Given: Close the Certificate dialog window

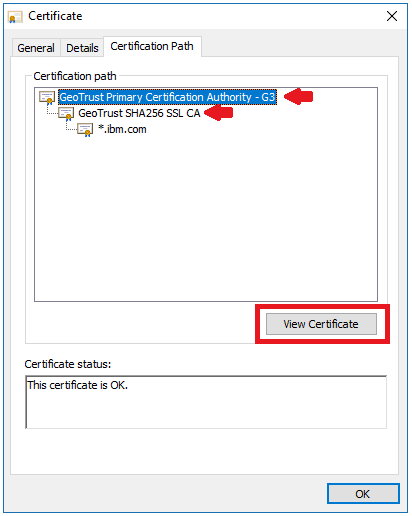Looking at the screenshot, I should (392, 16).
